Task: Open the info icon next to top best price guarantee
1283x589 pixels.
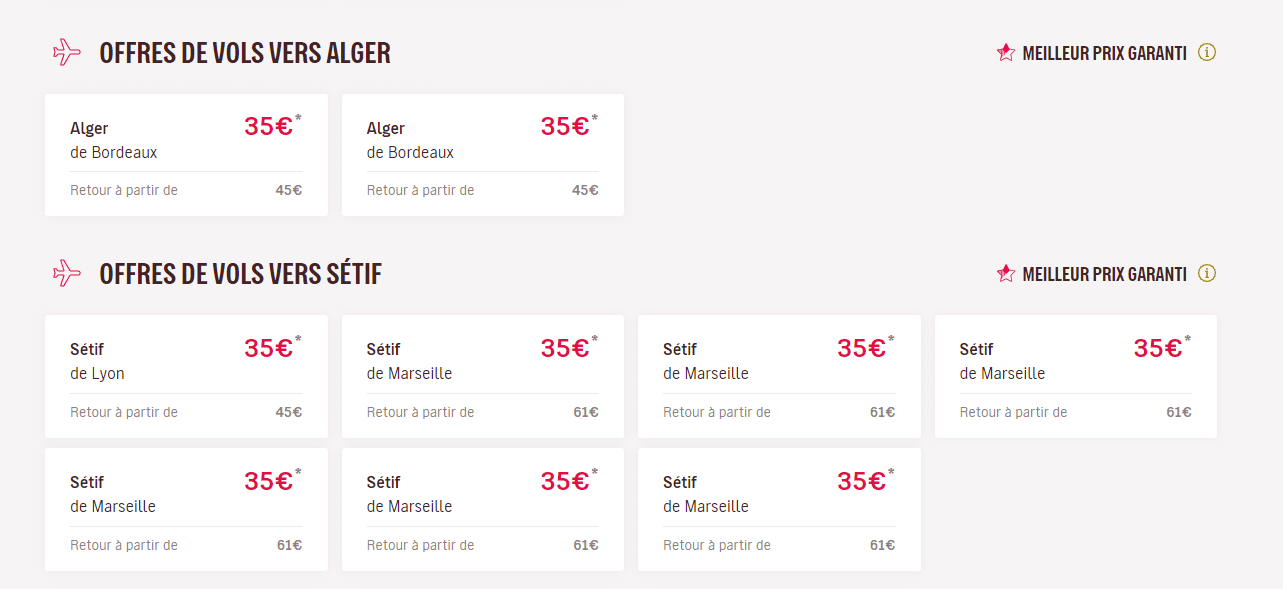Action: point(1207,52)
